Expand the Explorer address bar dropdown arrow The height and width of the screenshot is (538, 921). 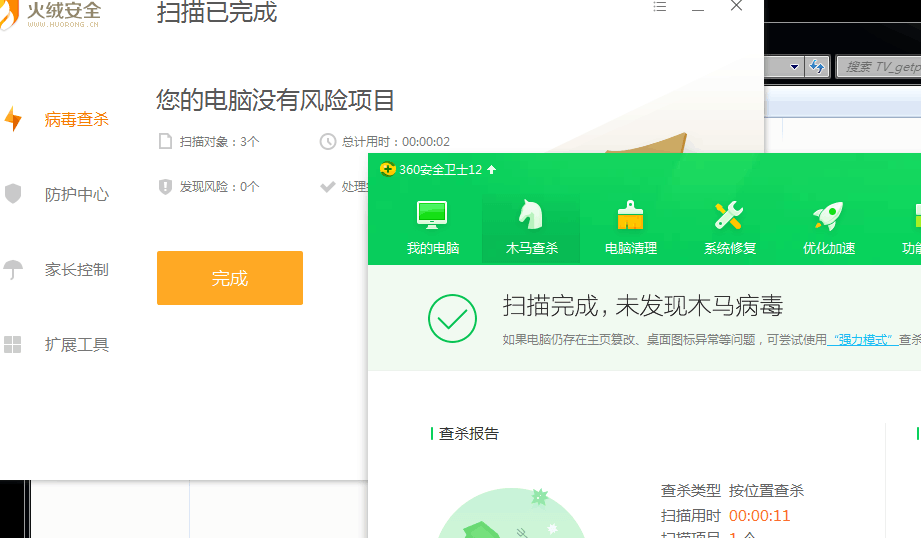pyautogui.click(x=795, y=67)
